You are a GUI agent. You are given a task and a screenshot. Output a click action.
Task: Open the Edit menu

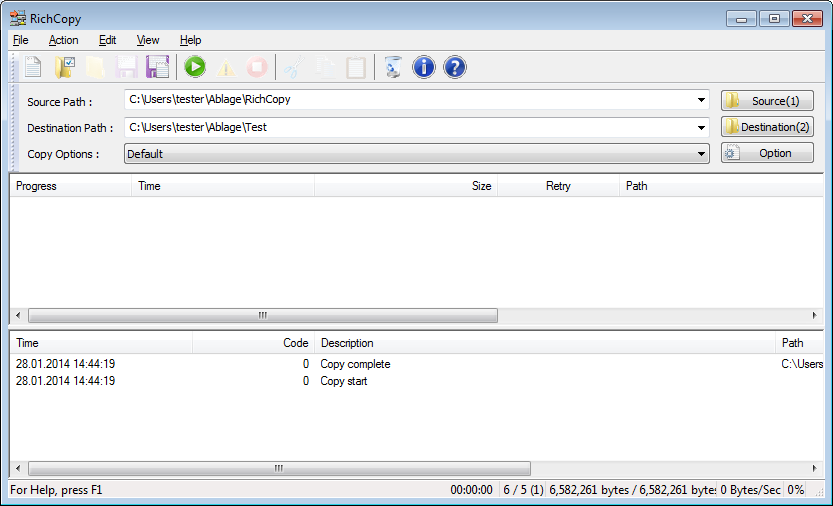point(107,40)
